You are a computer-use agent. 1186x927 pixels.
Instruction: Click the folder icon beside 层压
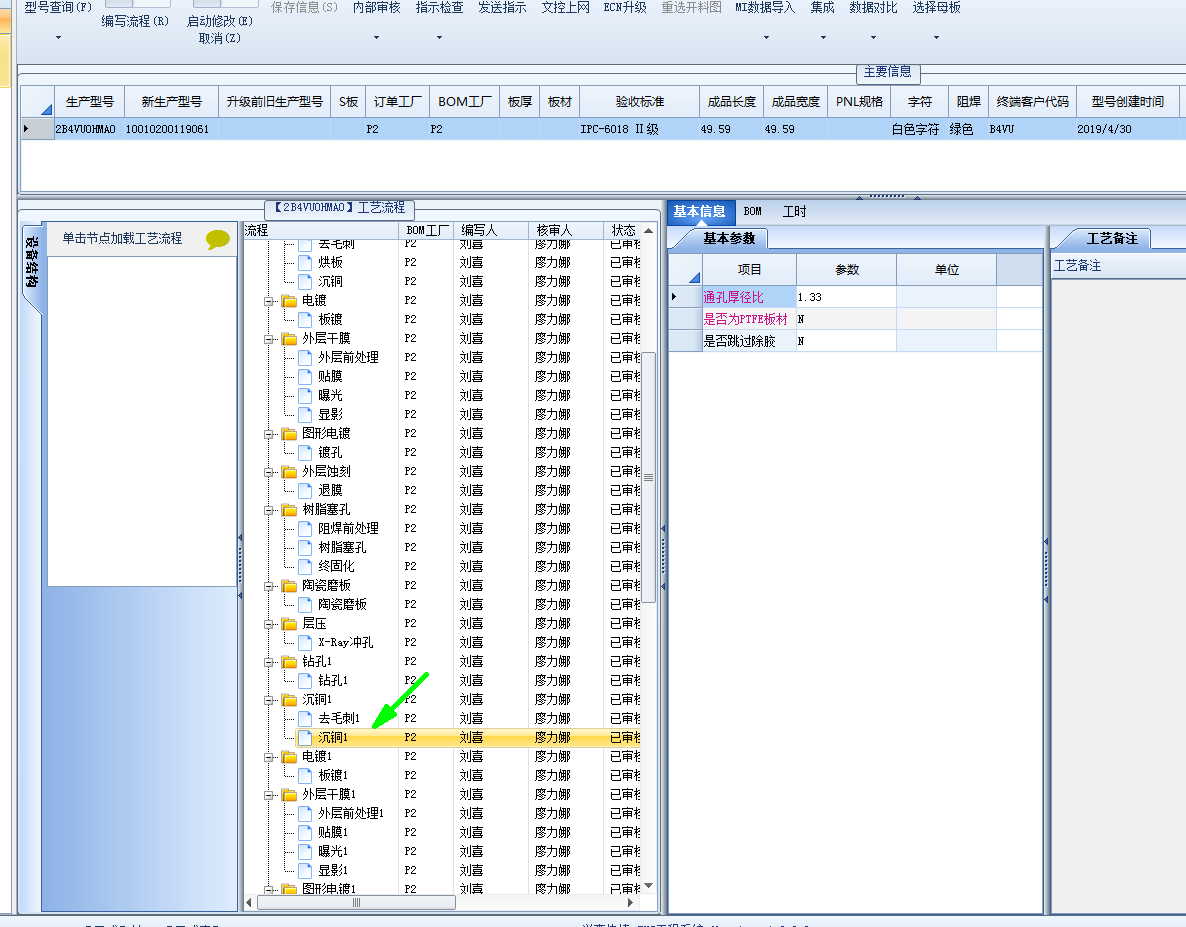(x=289, y=624)
